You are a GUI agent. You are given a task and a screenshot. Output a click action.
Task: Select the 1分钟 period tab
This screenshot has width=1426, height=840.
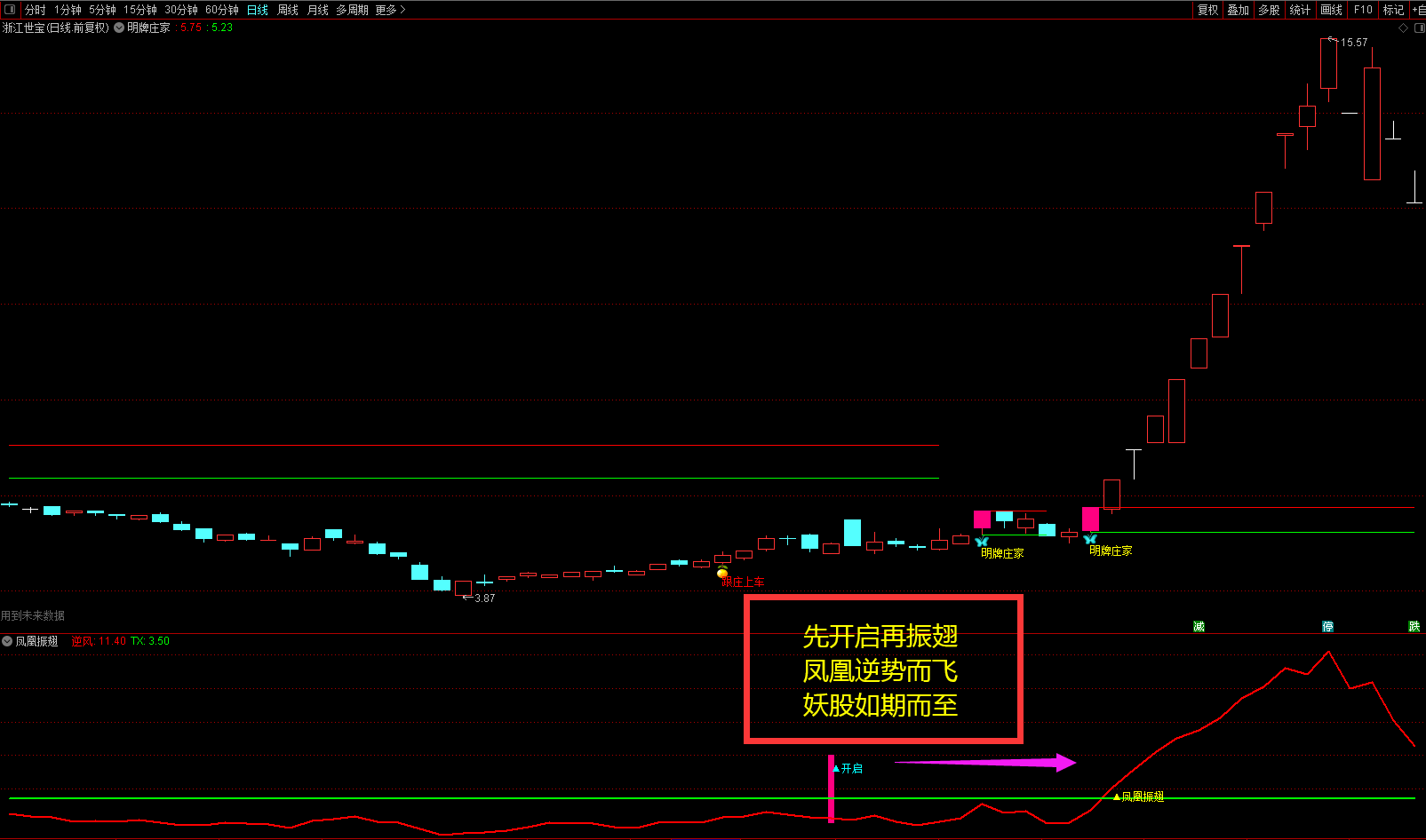coord(68,10)
